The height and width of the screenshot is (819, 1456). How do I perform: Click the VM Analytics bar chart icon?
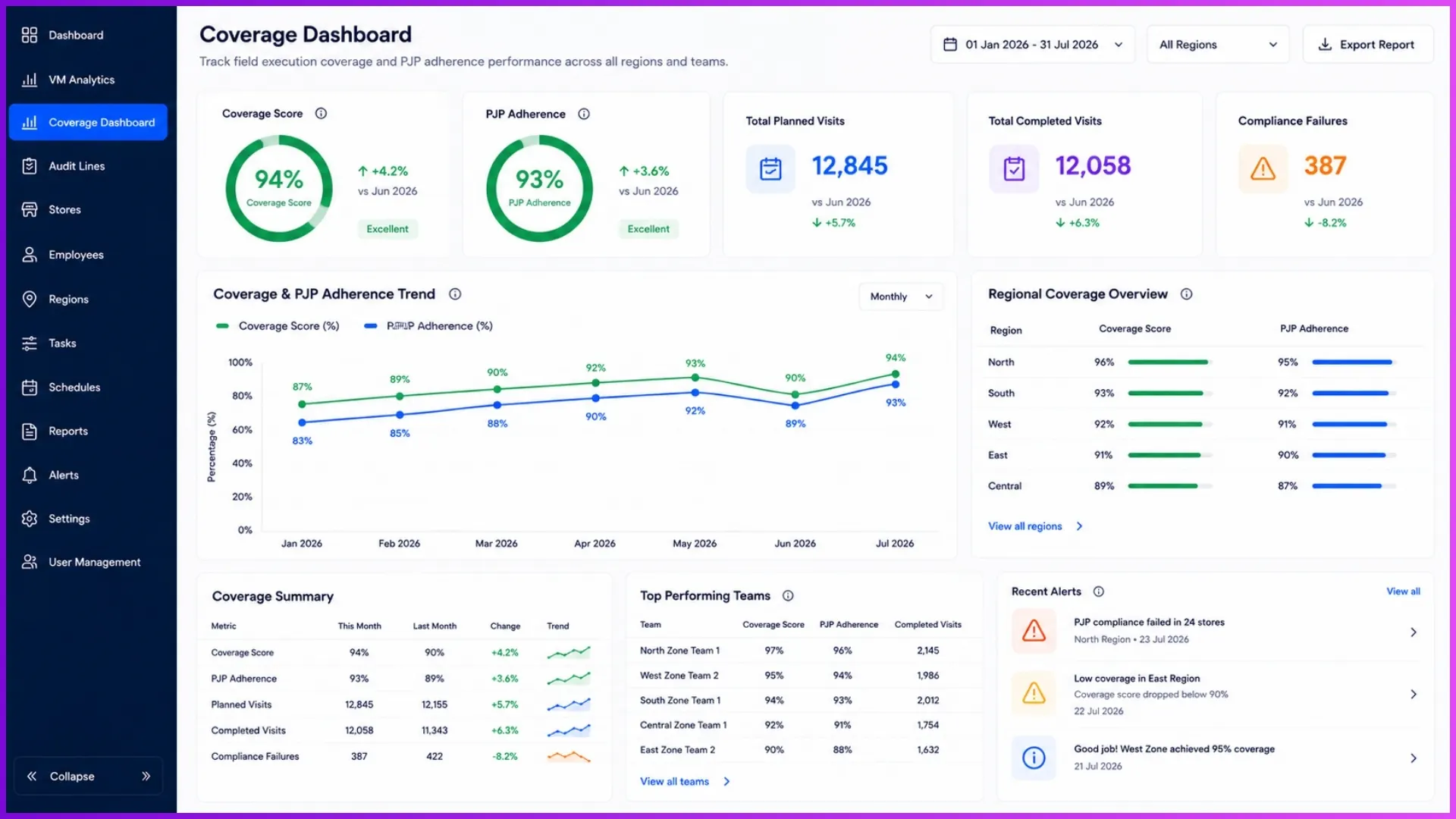click(30, 80)
